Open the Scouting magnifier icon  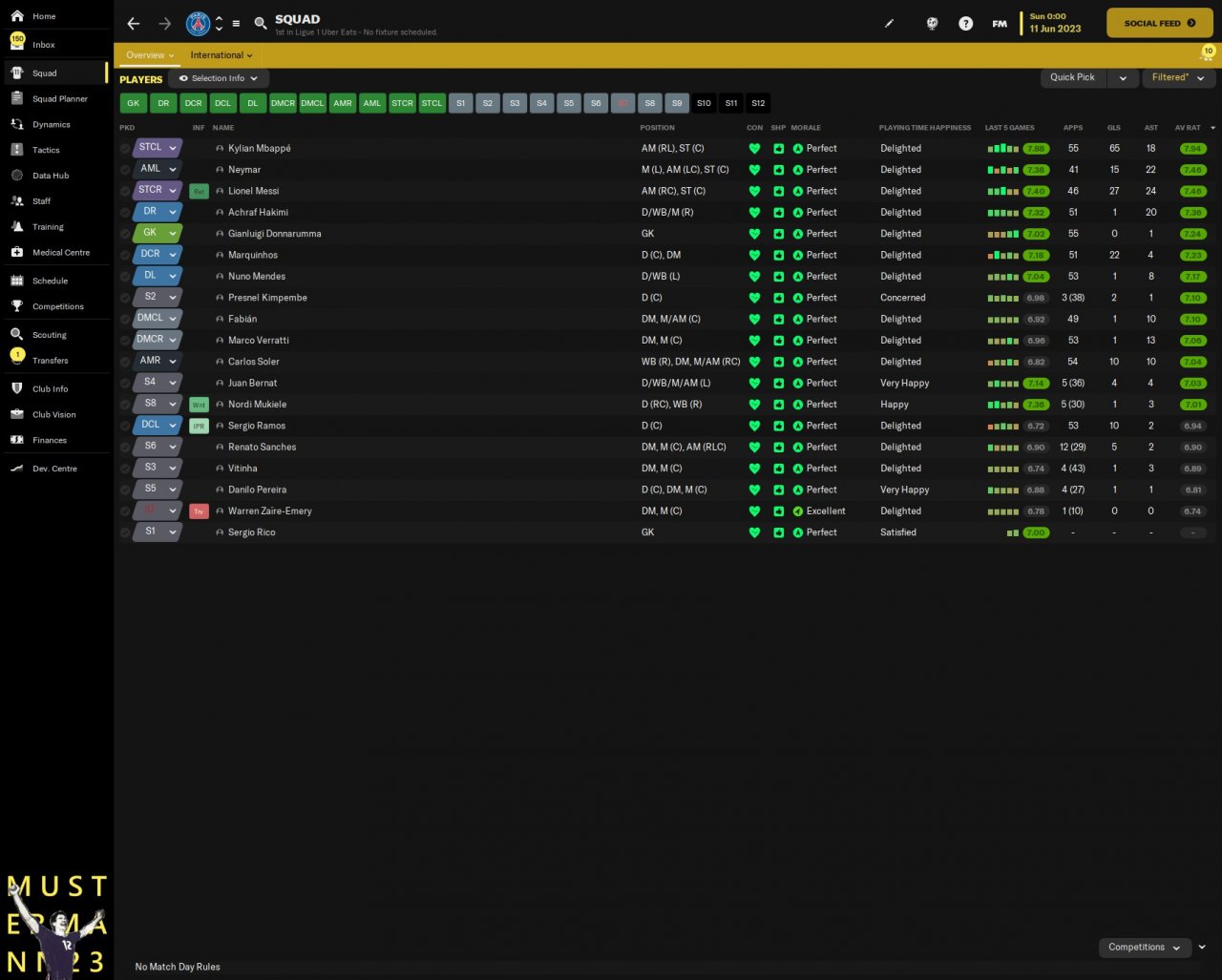(17, 335)
